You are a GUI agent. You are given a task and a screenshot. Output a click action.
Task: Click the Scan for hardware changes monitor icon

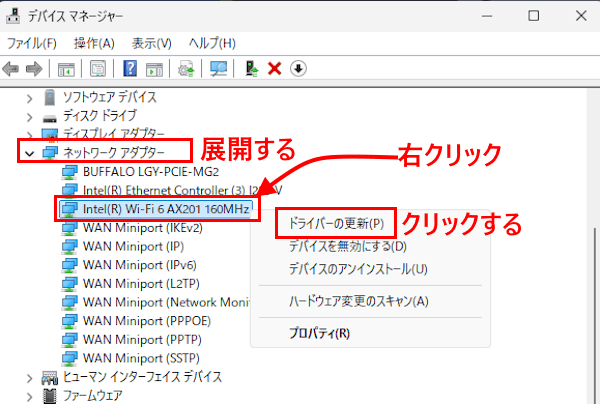pyautogui.click(x=219, y=69)
